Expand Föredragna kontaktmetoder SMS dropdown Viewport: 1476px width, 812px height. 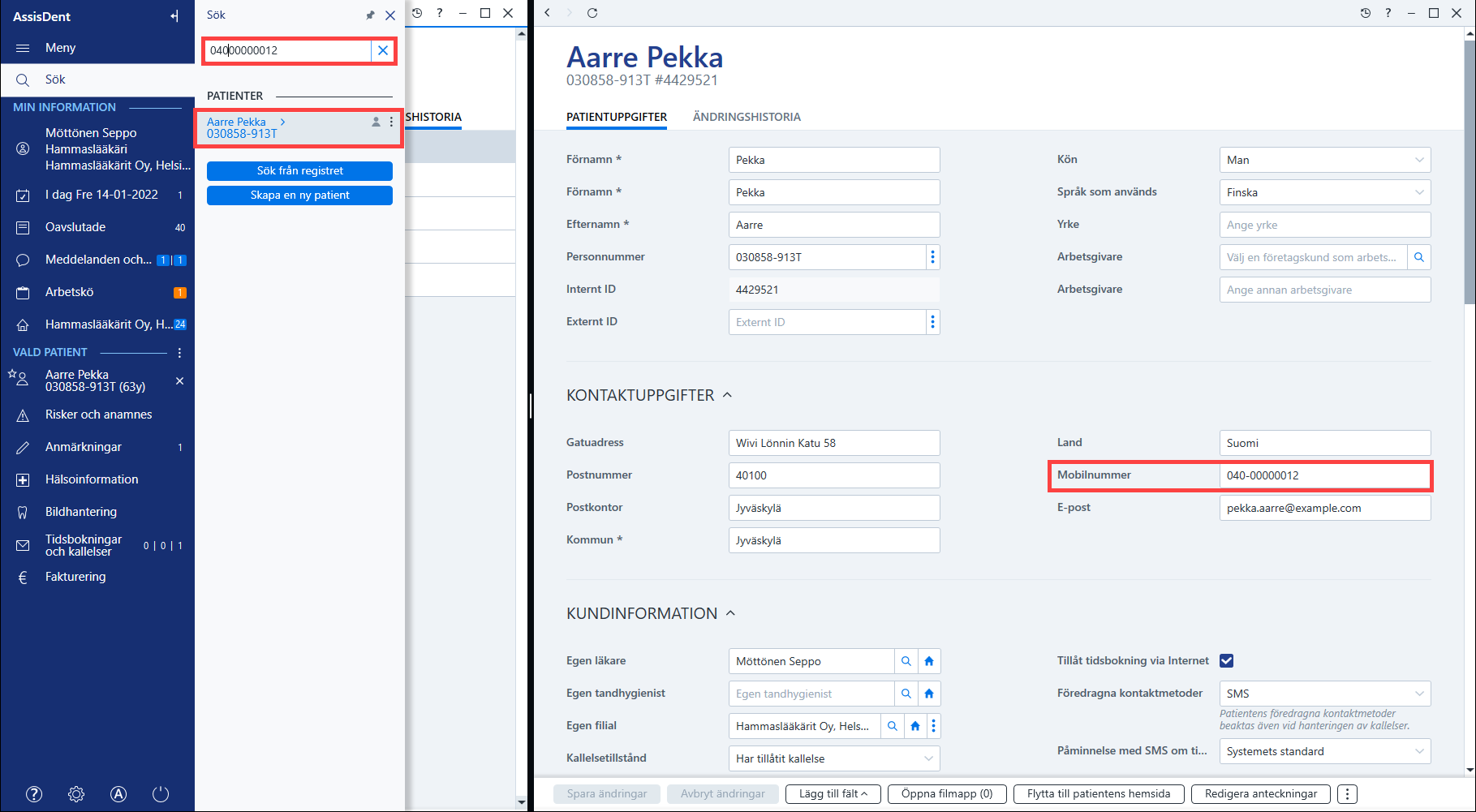coord(1325,694)
